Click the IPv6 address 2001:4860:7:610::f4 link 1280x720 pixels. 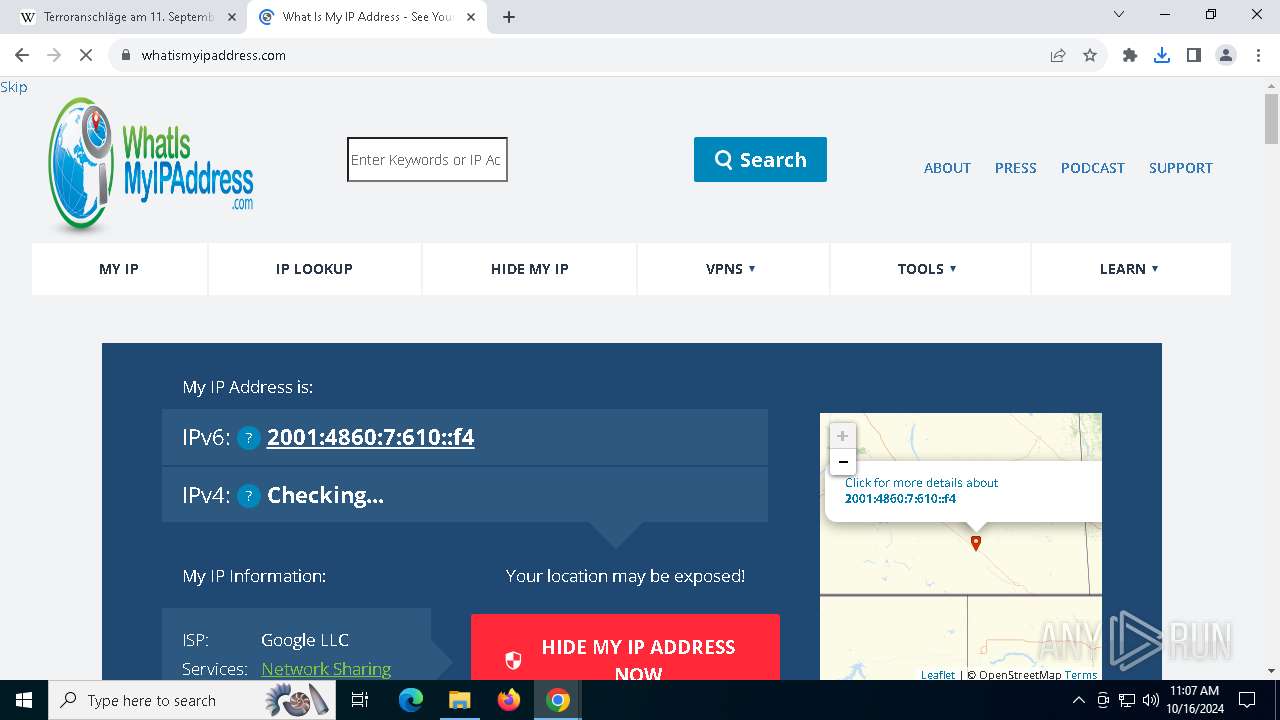tap(370, 438)
